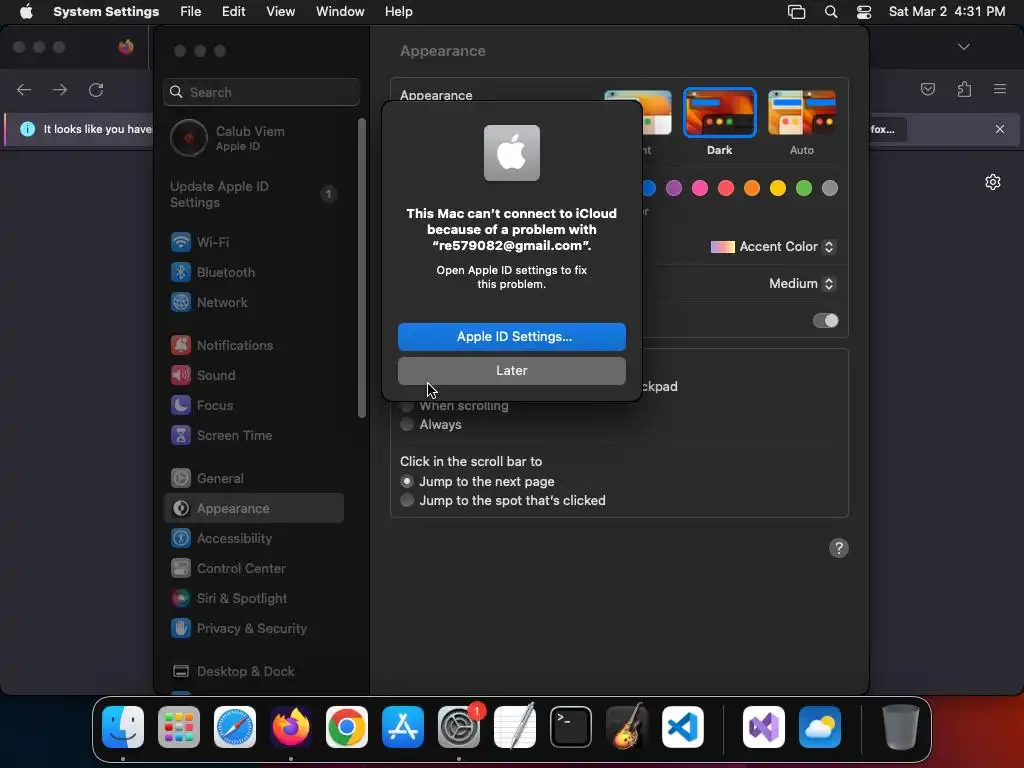1024x768 pixels.
Task: Open the Appearance help question mark
Action: pyautogui.click(x=839, y=548)
